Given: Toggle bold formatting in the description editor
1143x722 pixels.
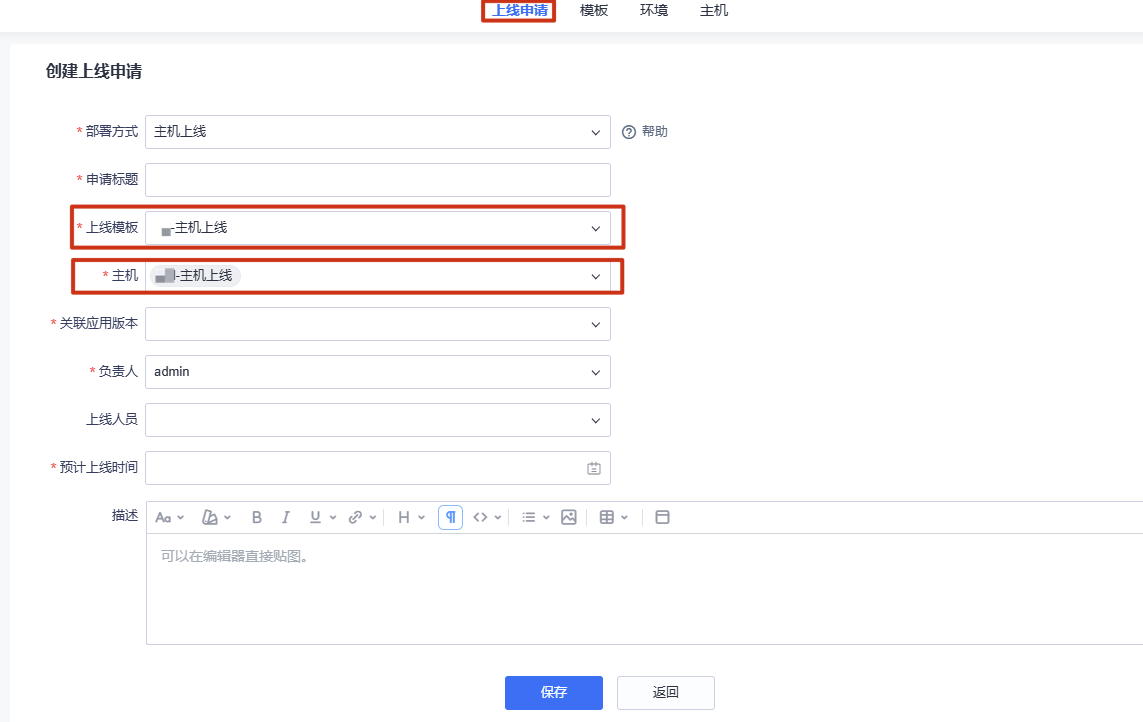Looking at the screenshot, I should 257,517.
